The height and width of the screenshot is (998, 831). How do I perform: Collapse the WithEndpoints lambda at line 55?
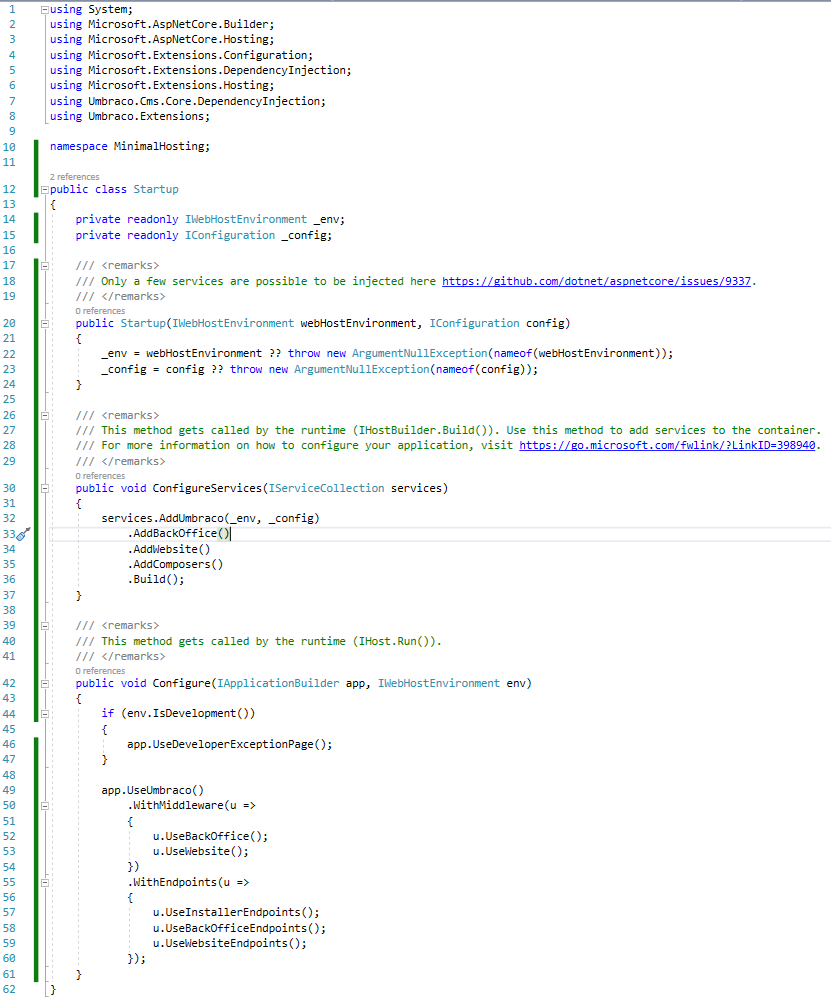45,883
